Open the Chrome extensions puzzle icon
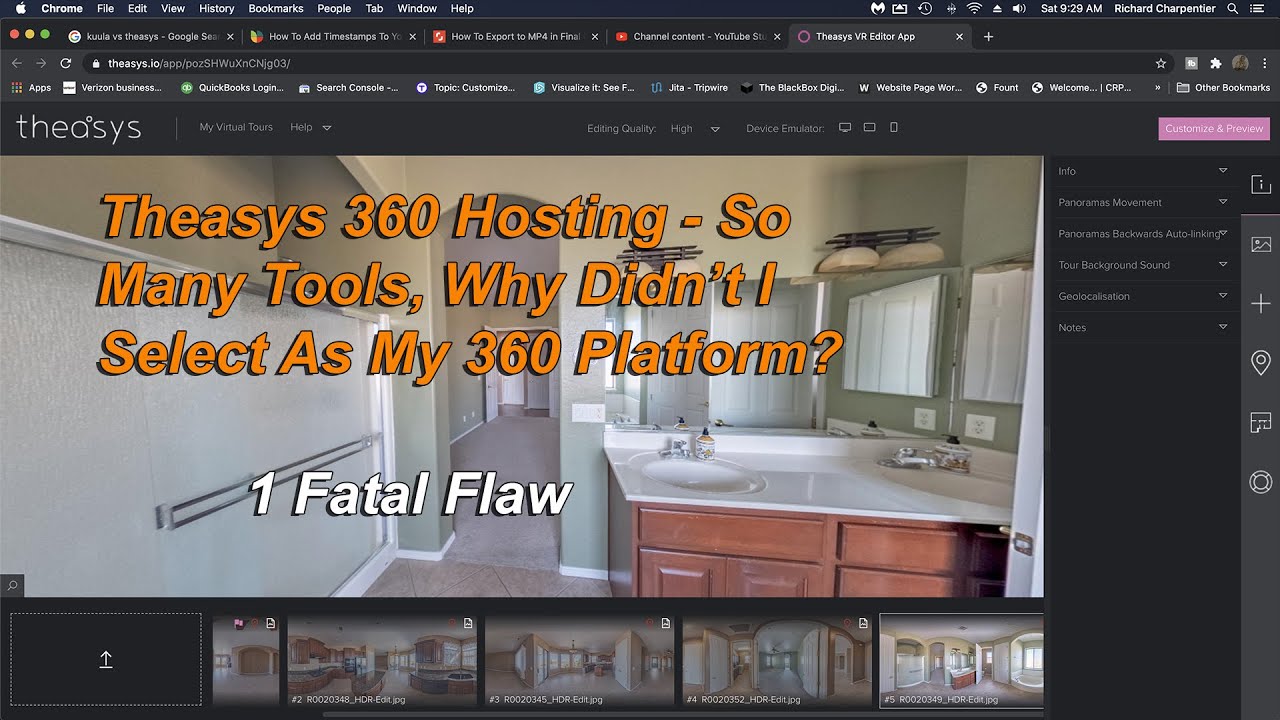This screenshot has width=1280, height=720. tap(1216, 63)
